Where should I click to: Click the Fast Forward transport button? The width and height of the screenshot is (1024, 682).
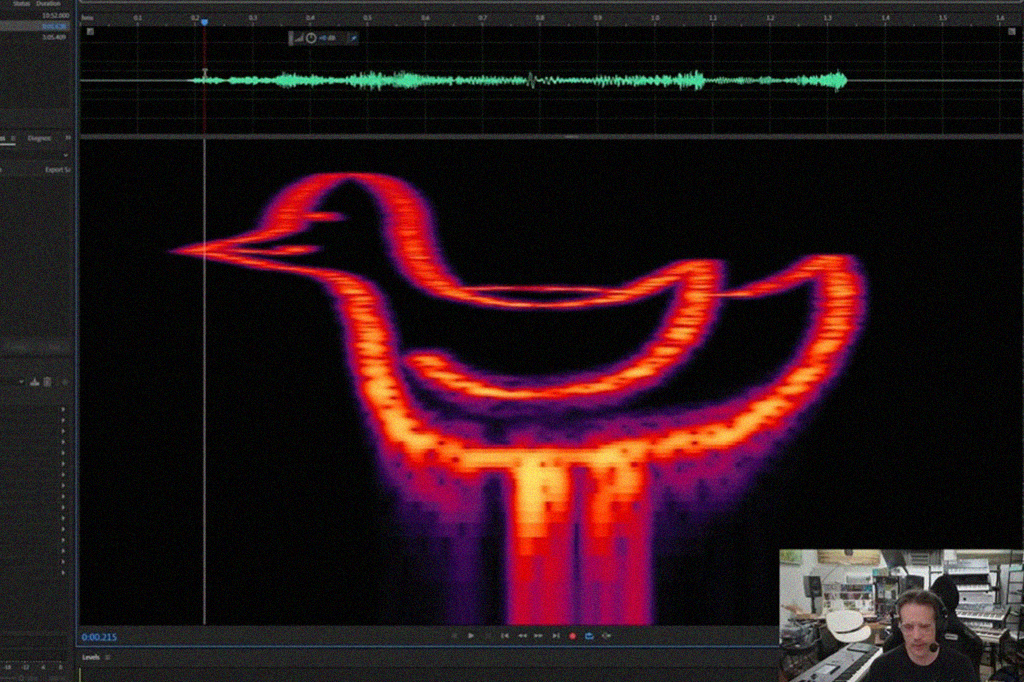click(538, 636)
